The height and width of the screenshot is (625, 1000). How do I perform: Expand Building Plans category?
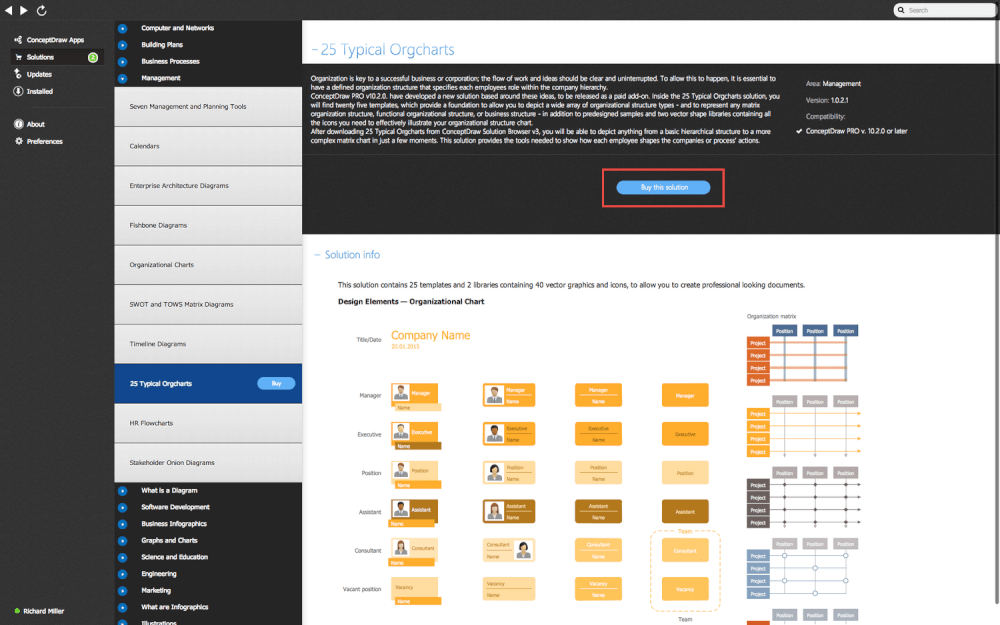pyautogui.click(x=122, y=45)
